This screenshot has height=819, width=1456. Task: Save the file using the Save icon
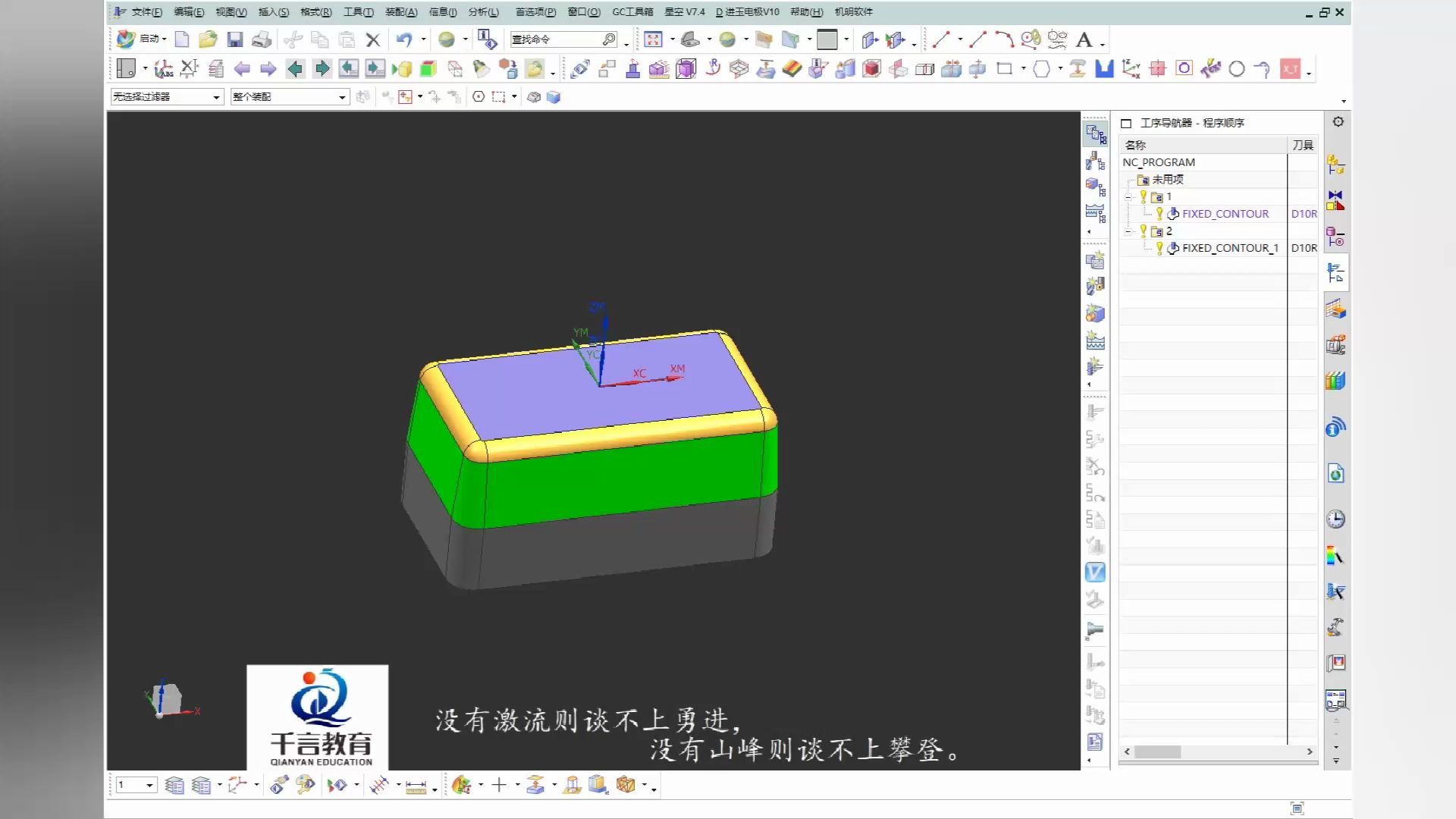click(x=236, y=39)
